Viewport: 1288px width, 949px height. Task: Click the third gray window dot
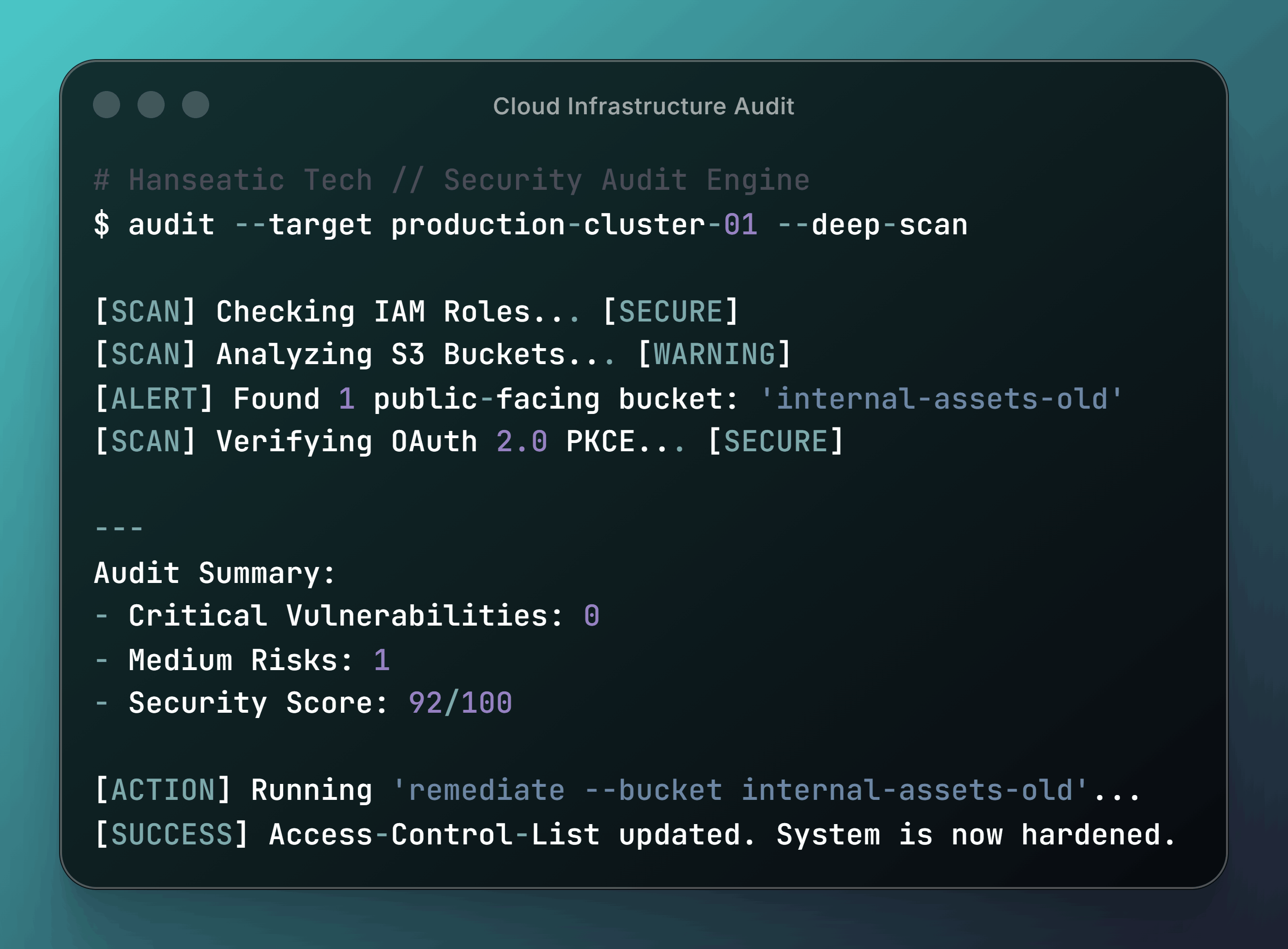coord(195,105)
